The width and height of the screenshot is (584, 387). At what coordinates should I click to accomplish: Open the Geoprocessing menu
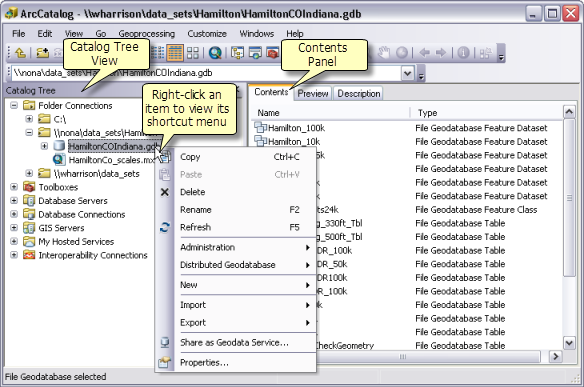[x=146, y=34]
